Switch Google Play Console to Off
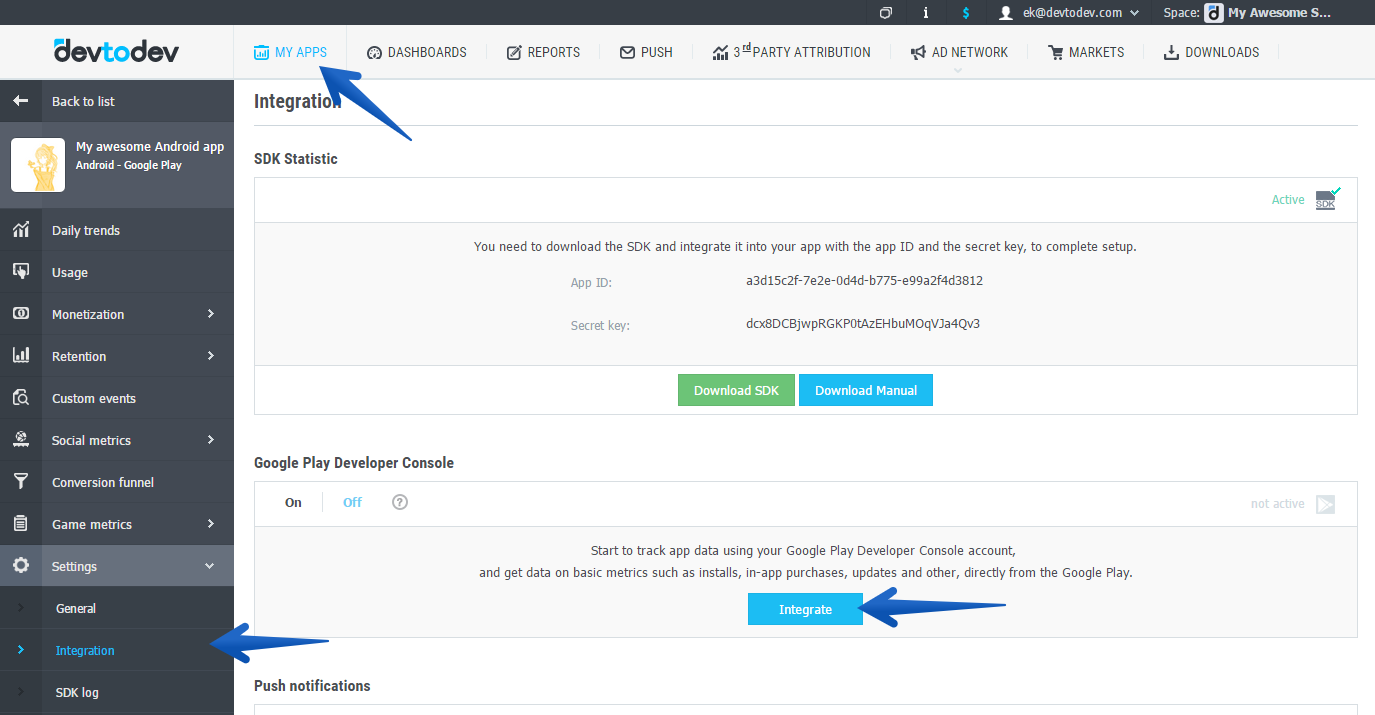1375x715 pixels. coord(352,502)
